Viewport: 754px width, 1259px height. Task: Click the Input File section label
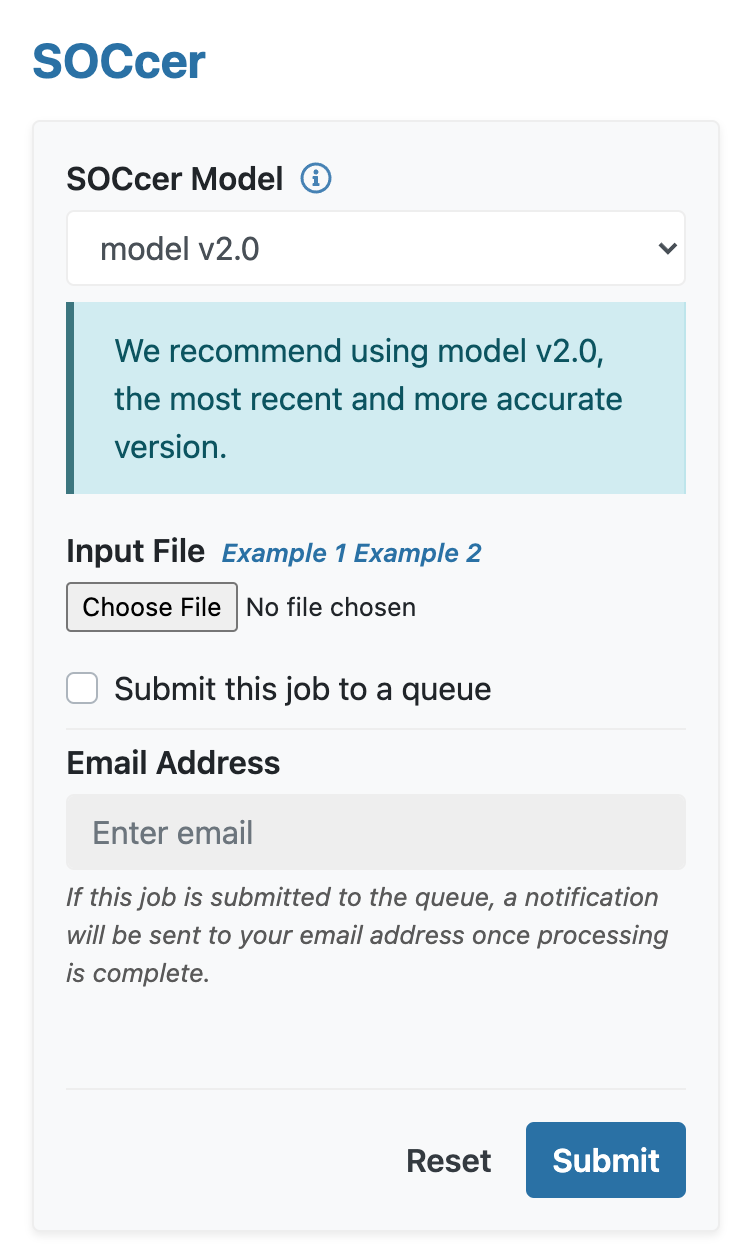(x=134, y=551)
